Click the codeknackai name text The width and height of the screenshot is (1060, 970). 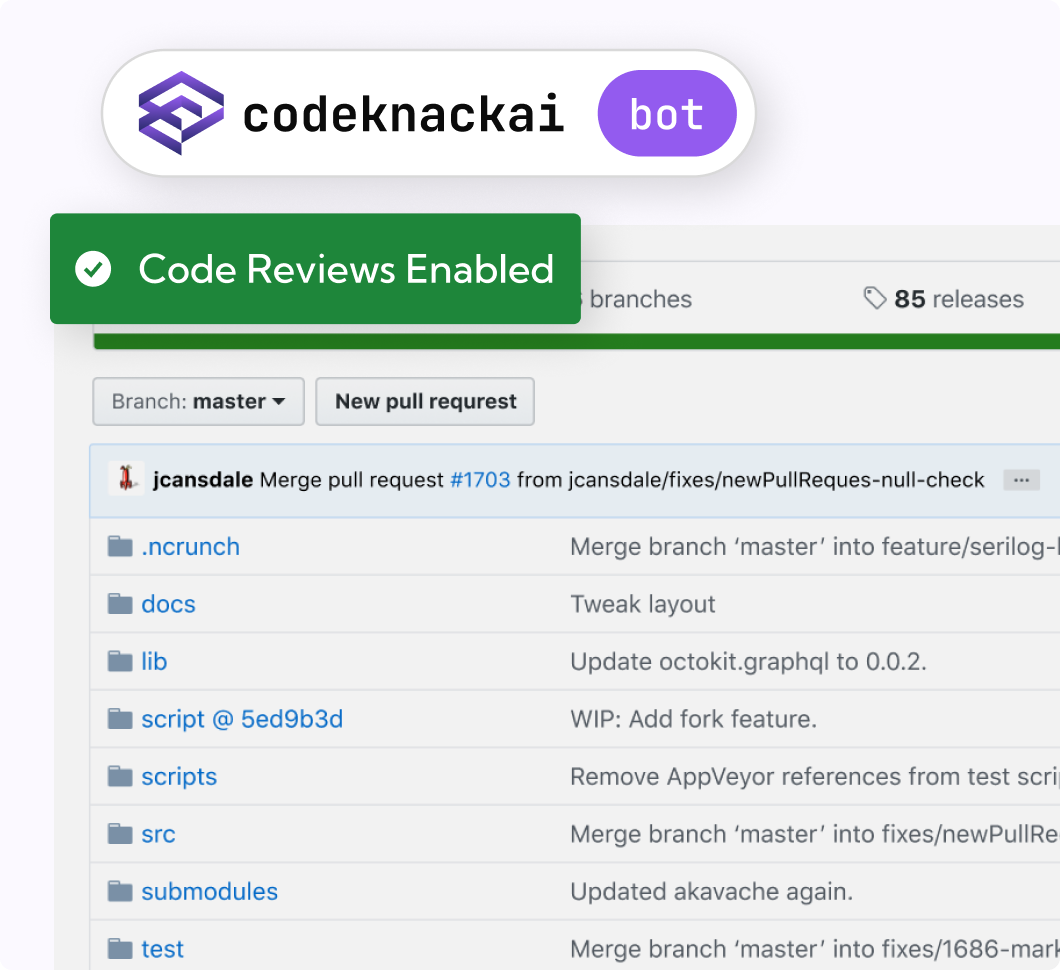tap(404, 114)
